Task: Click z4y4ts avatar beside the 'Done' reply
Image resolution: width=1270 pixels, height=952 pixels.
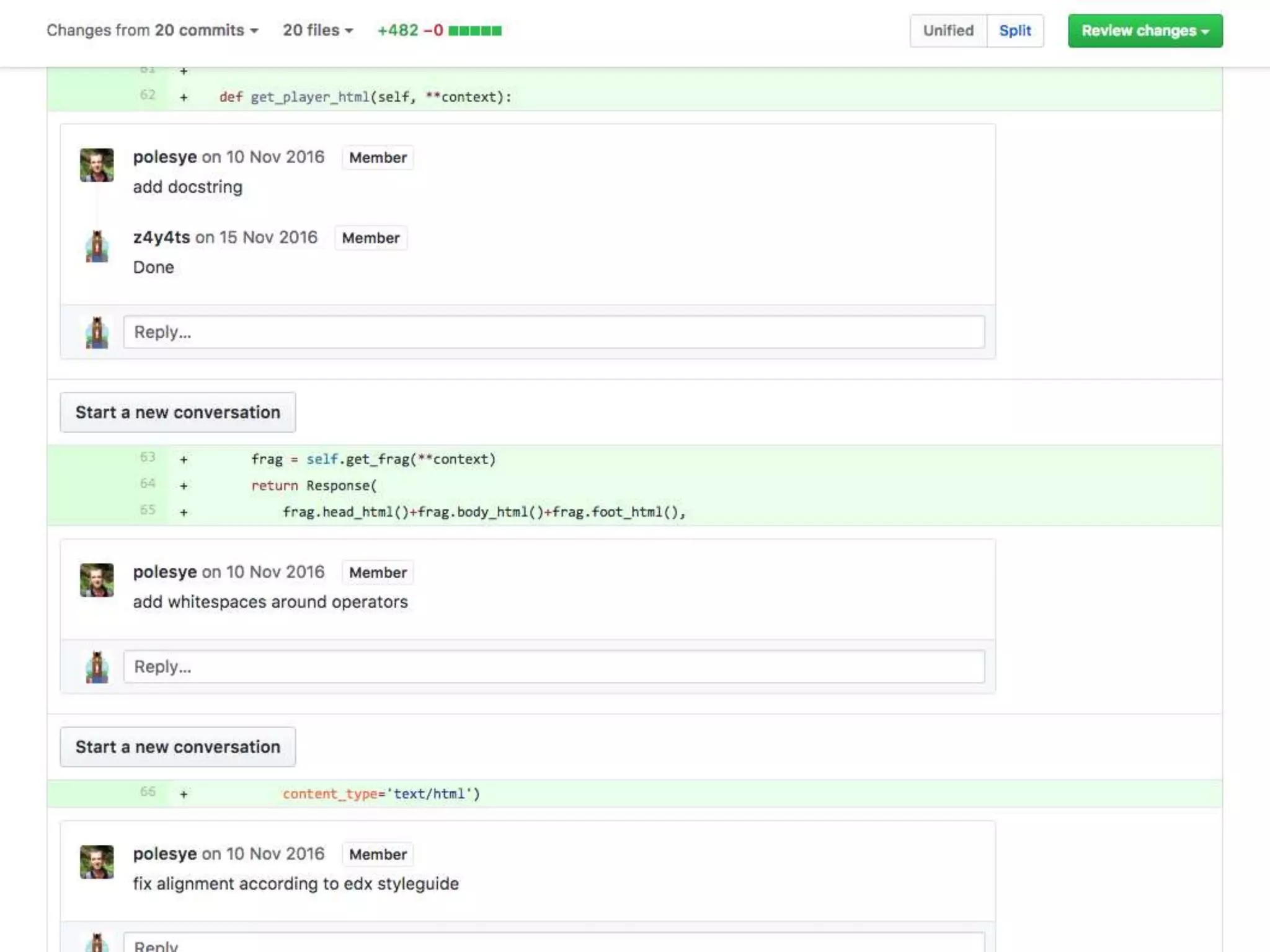Action: pos(97,246)
